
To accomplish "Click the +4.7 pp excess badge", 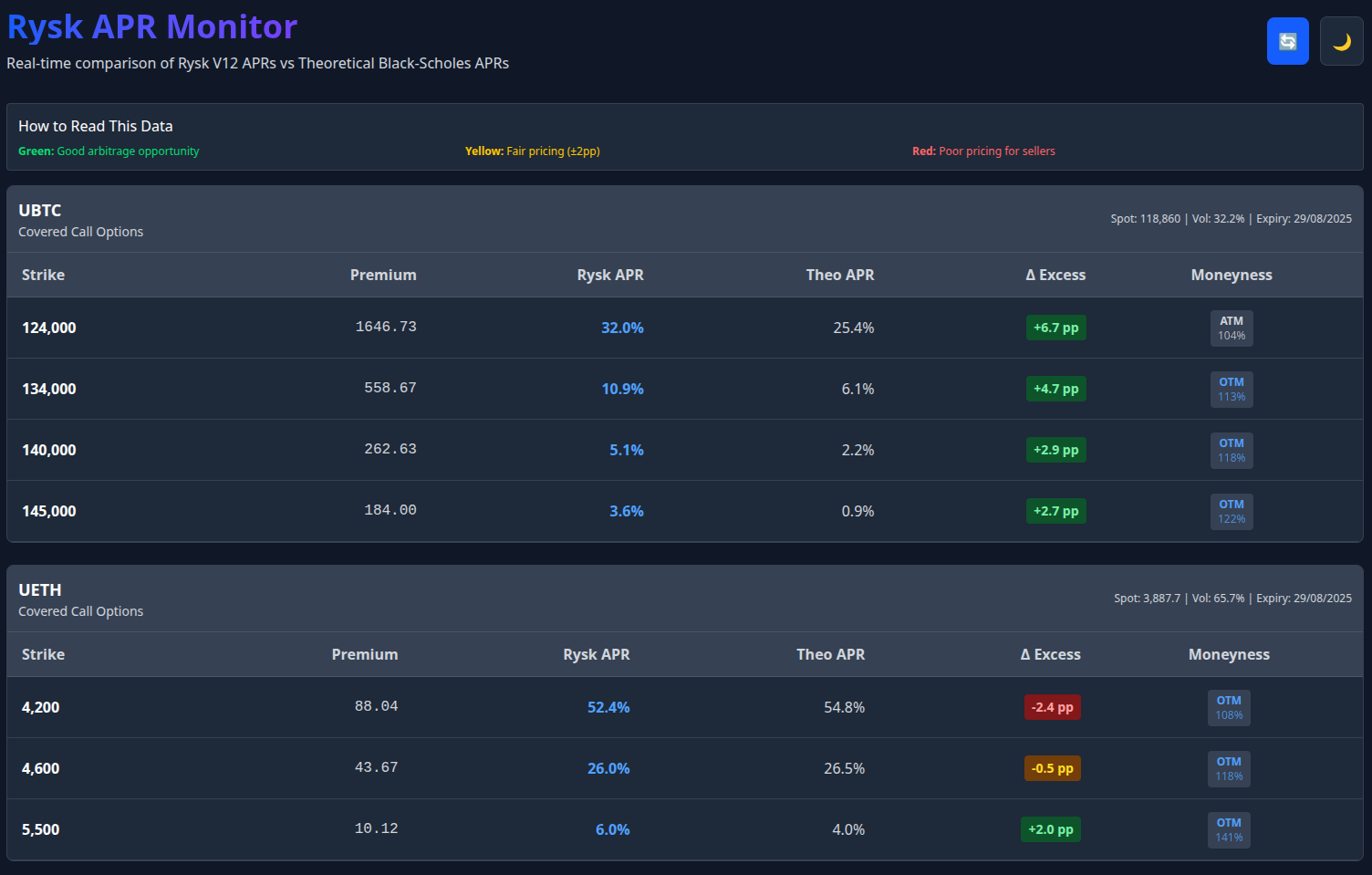I will coord(1056,389).
